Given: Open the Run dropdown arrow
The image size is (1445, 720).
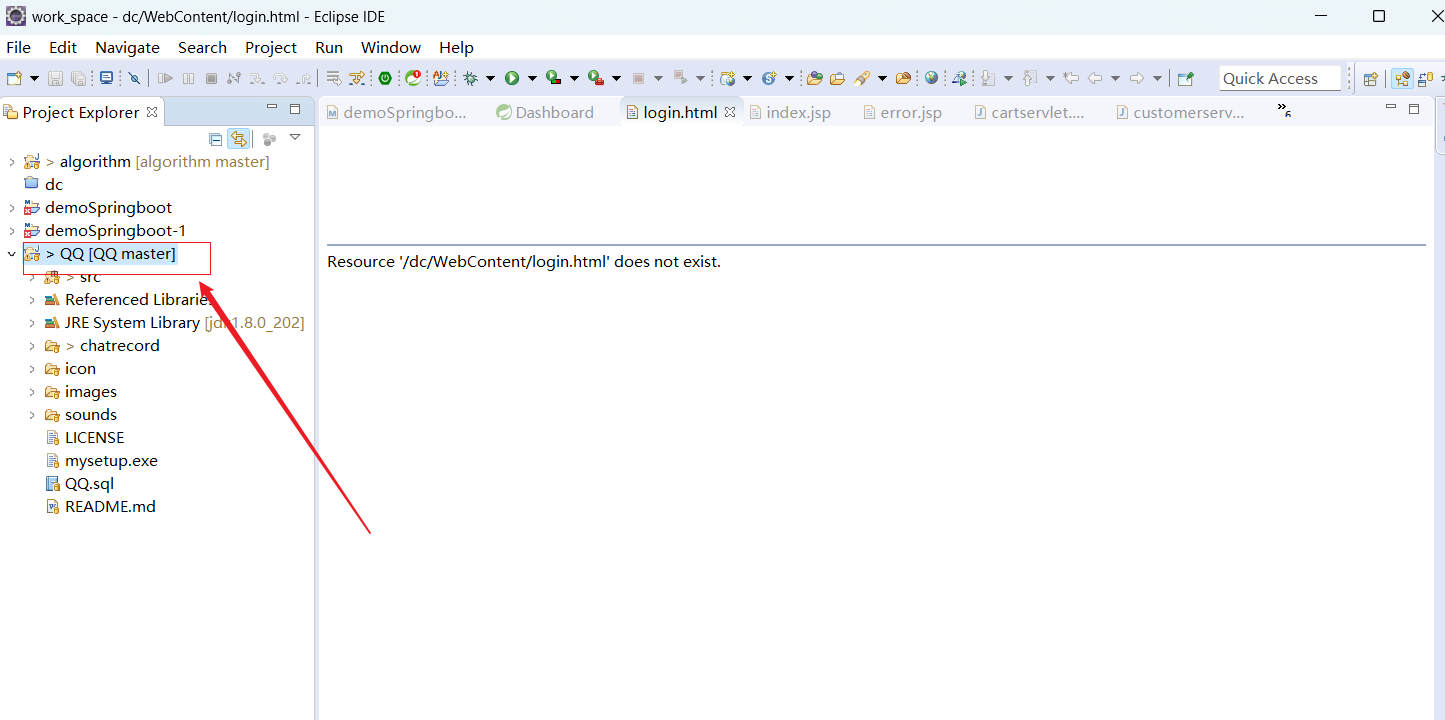Looking at the screenshot, I should pyautogui.click(x=533, y=77).
